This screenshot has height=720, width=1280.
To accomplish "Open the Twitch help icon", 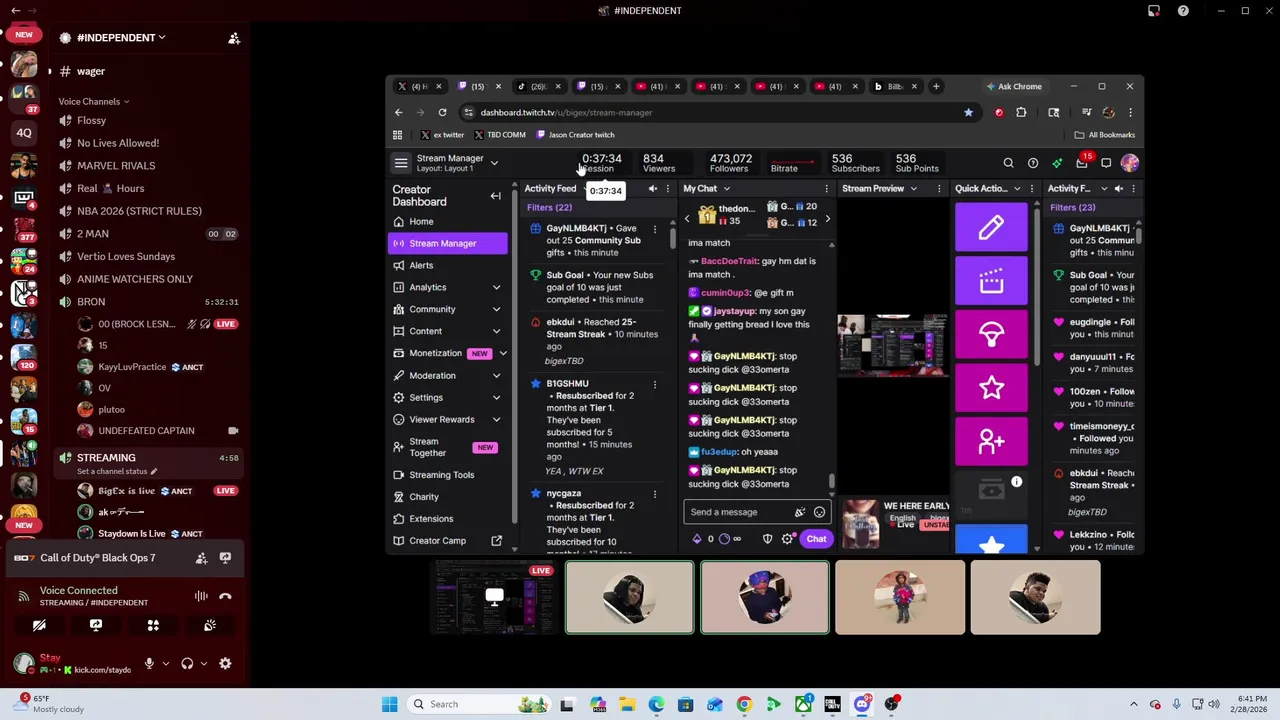I will point(1033,163).
